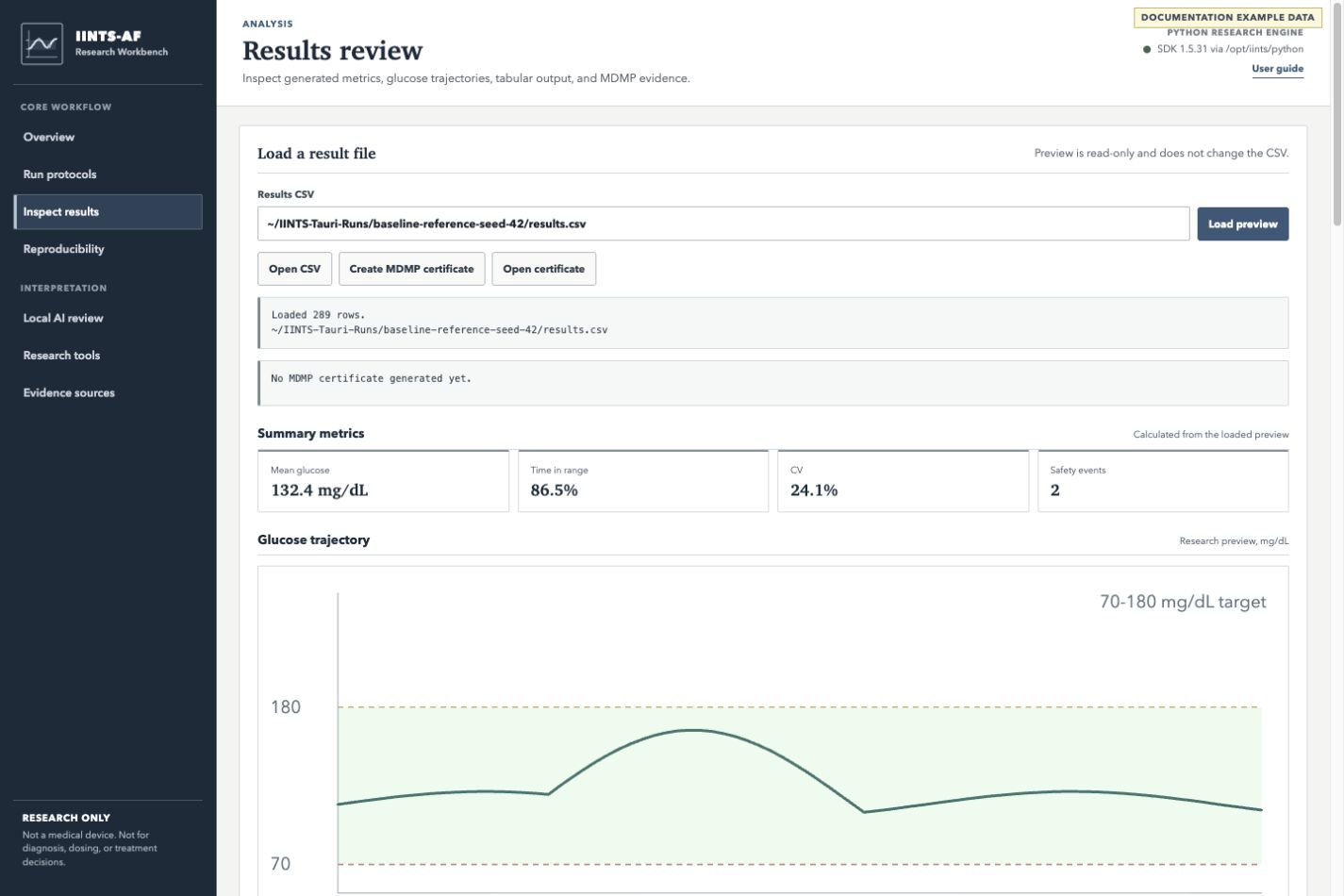Click 'No MDMP certificate generated yet.' message
Viewport: 1344px width, 896px height.
coord(371,378)
